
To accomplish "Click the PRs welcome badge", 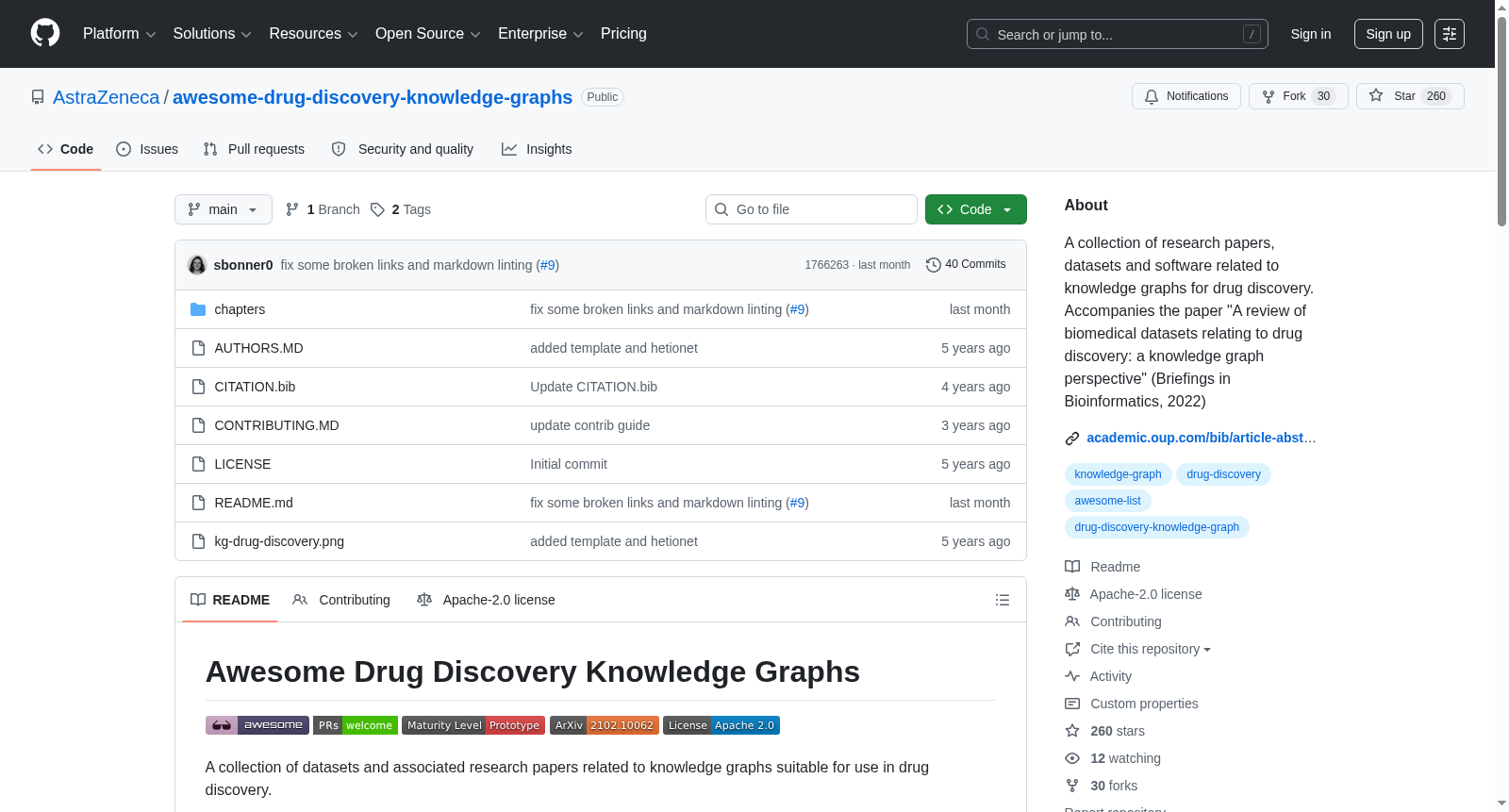I will click(356, 725).
